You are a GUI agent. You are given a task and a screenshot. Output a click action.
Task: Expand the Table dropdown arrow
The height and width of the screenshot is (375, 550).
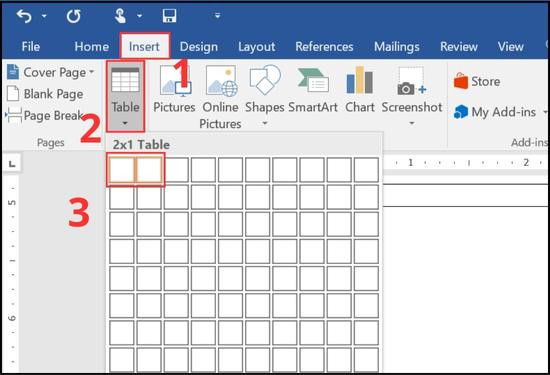coord(125,123)
